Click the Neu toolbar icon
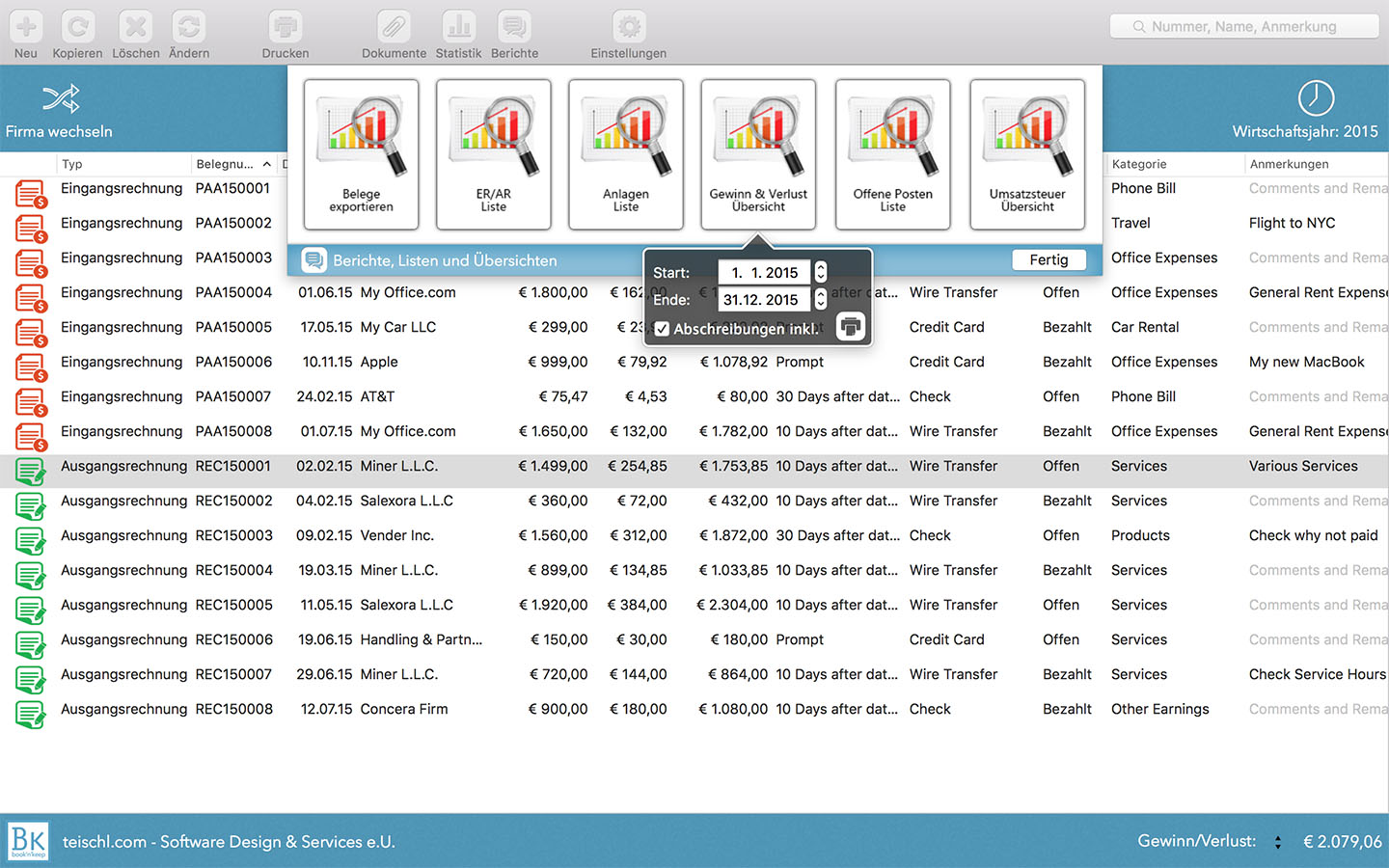The width and height of the screenshot is (1389, 868). click(26, 26)
